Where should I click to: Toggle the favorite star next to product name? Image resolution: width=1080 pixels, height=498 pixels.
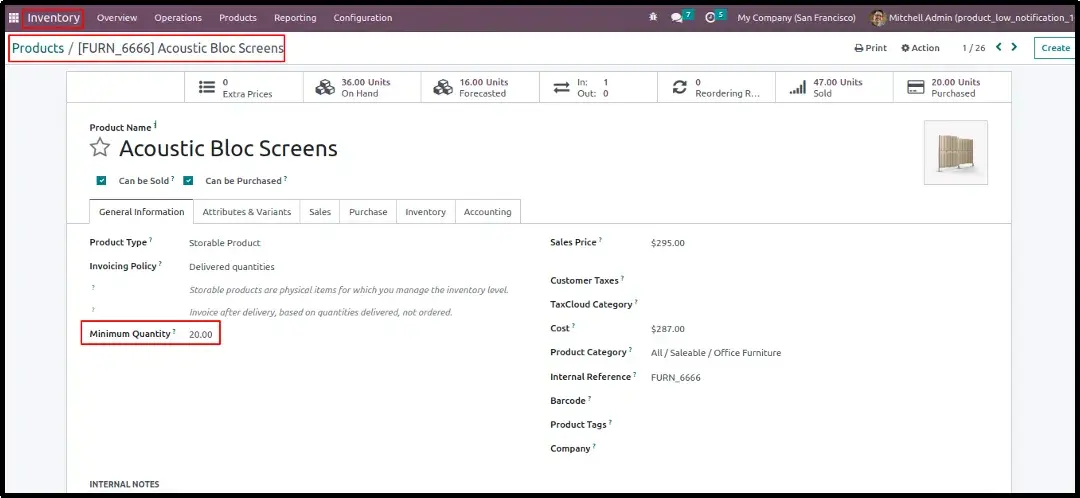[100, 147]
